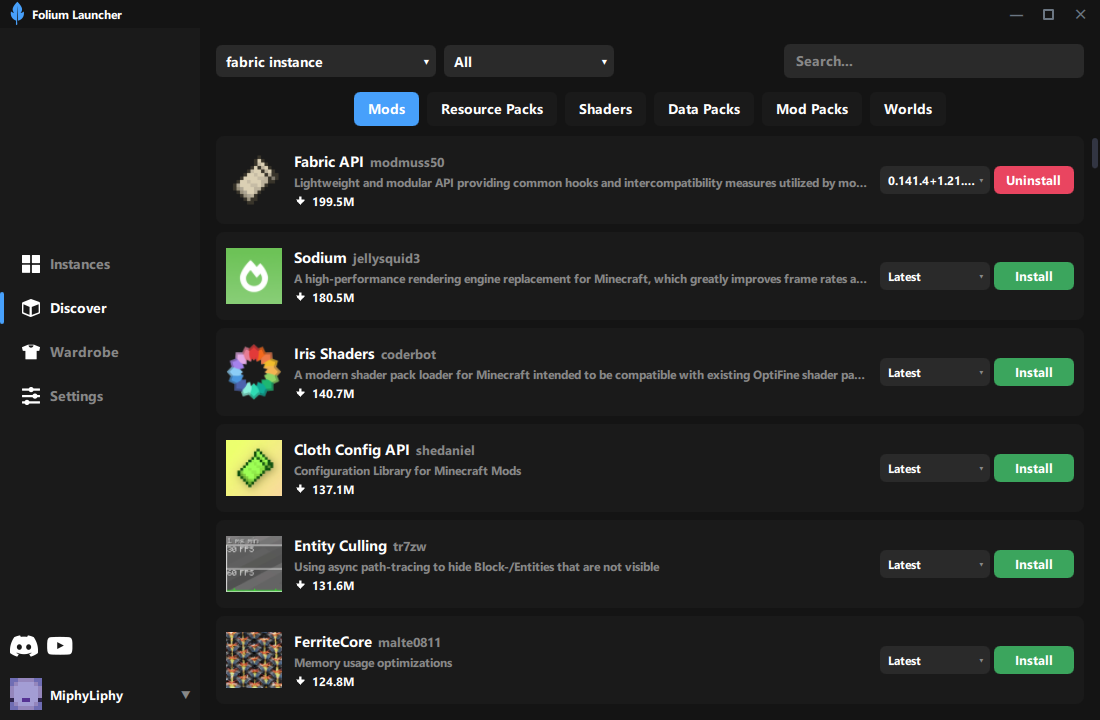The height and width of the screenshot is (720, 1100).
Task: Click the FerriteCore mod thumbnail
Action: click(254, 660)
